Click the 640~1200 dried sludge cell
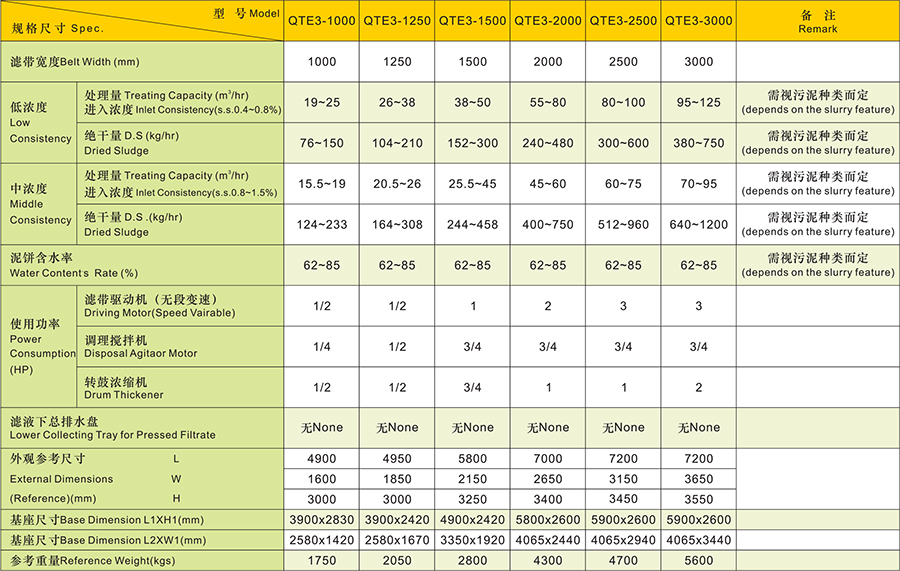 (698, 224)
